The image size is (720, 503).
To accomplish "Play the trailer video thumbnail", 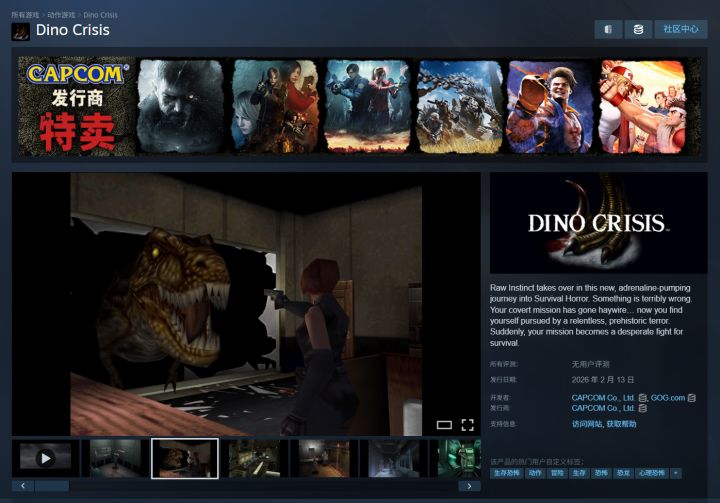I will (x=45, y=458).
